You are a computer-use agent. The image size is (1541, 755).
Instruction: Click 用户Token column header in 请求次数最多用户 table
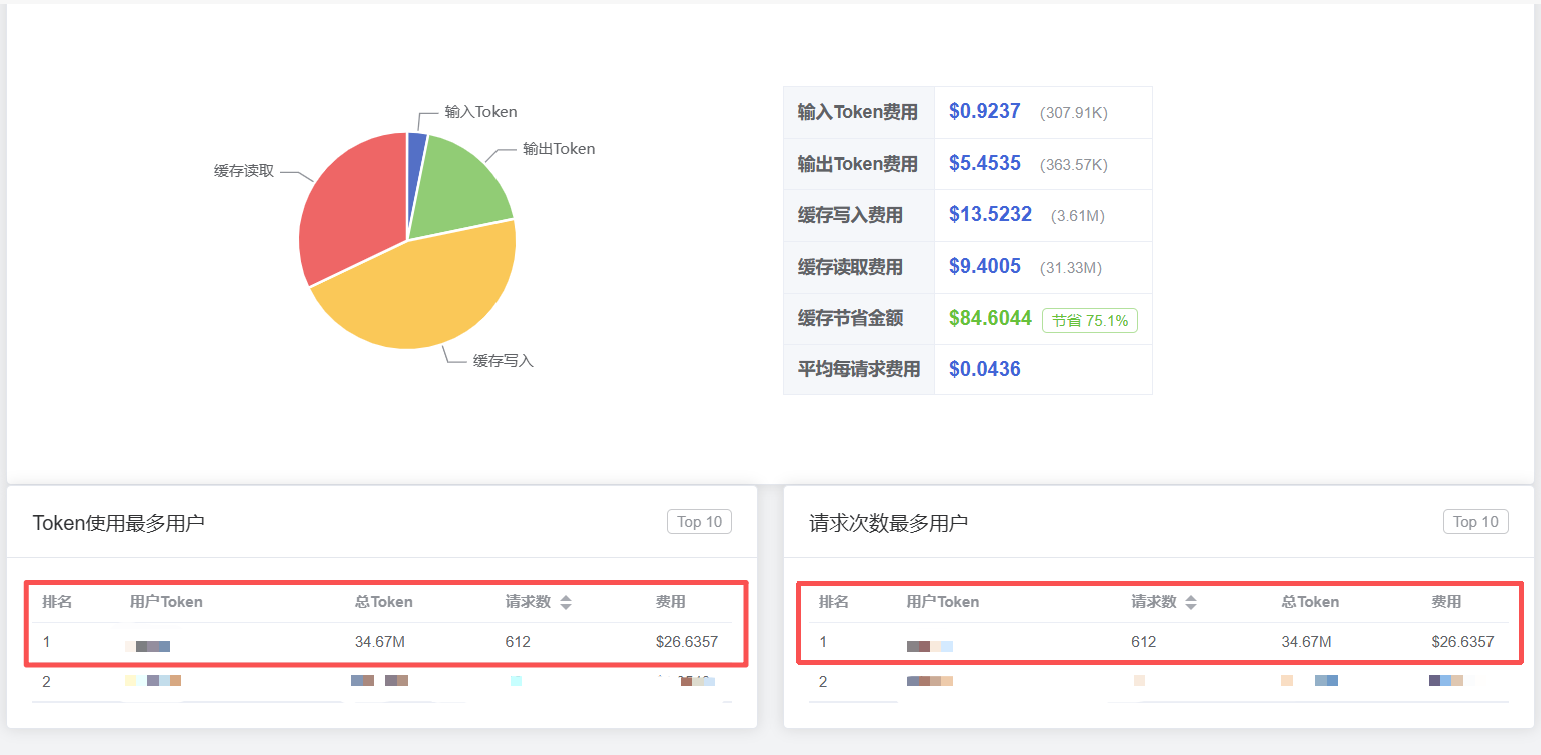pos(942,602)
